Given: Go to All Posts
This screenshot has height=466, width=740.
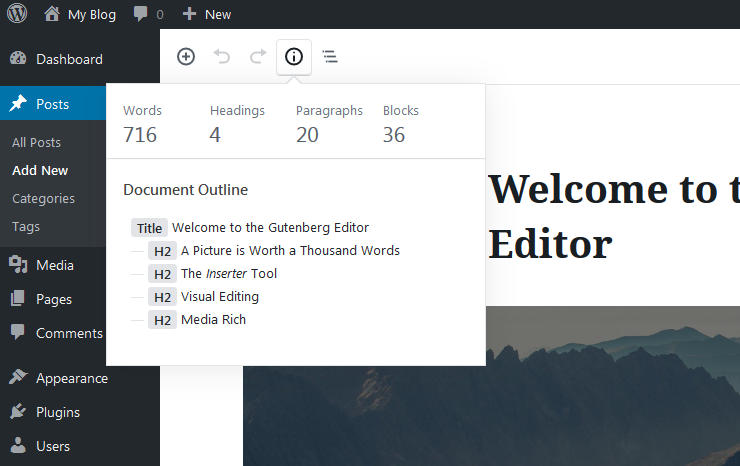Looking at the screenshot, I should click(x=36, y=143).
